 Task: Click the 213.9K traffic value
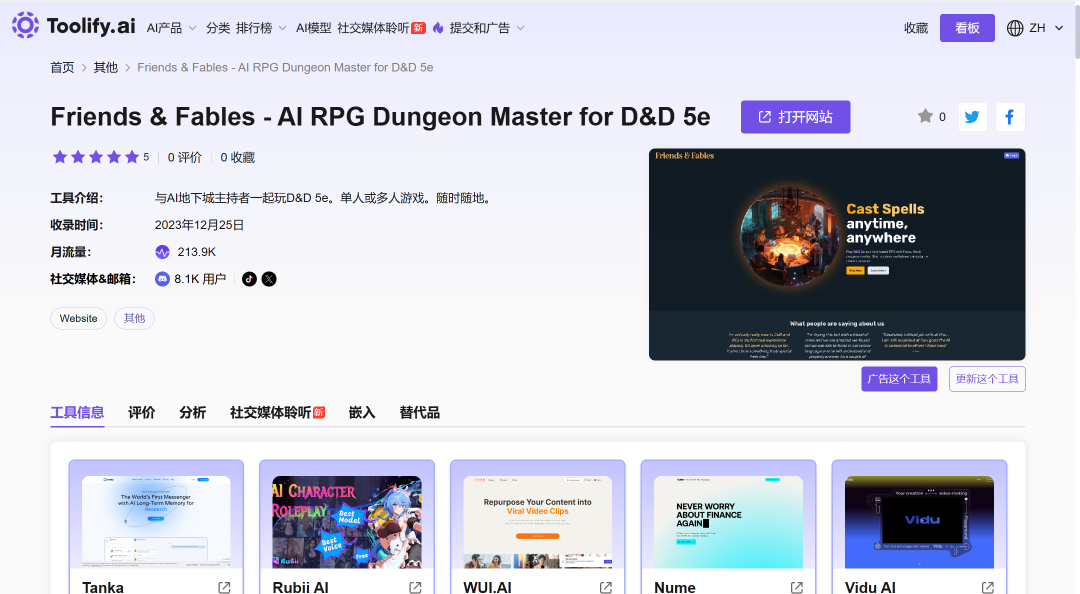click(196, 252)
